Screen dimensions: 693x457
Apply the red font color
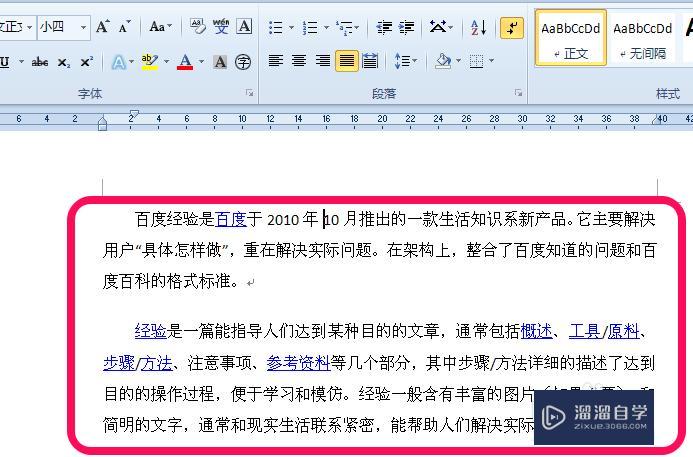pos(185,62)
